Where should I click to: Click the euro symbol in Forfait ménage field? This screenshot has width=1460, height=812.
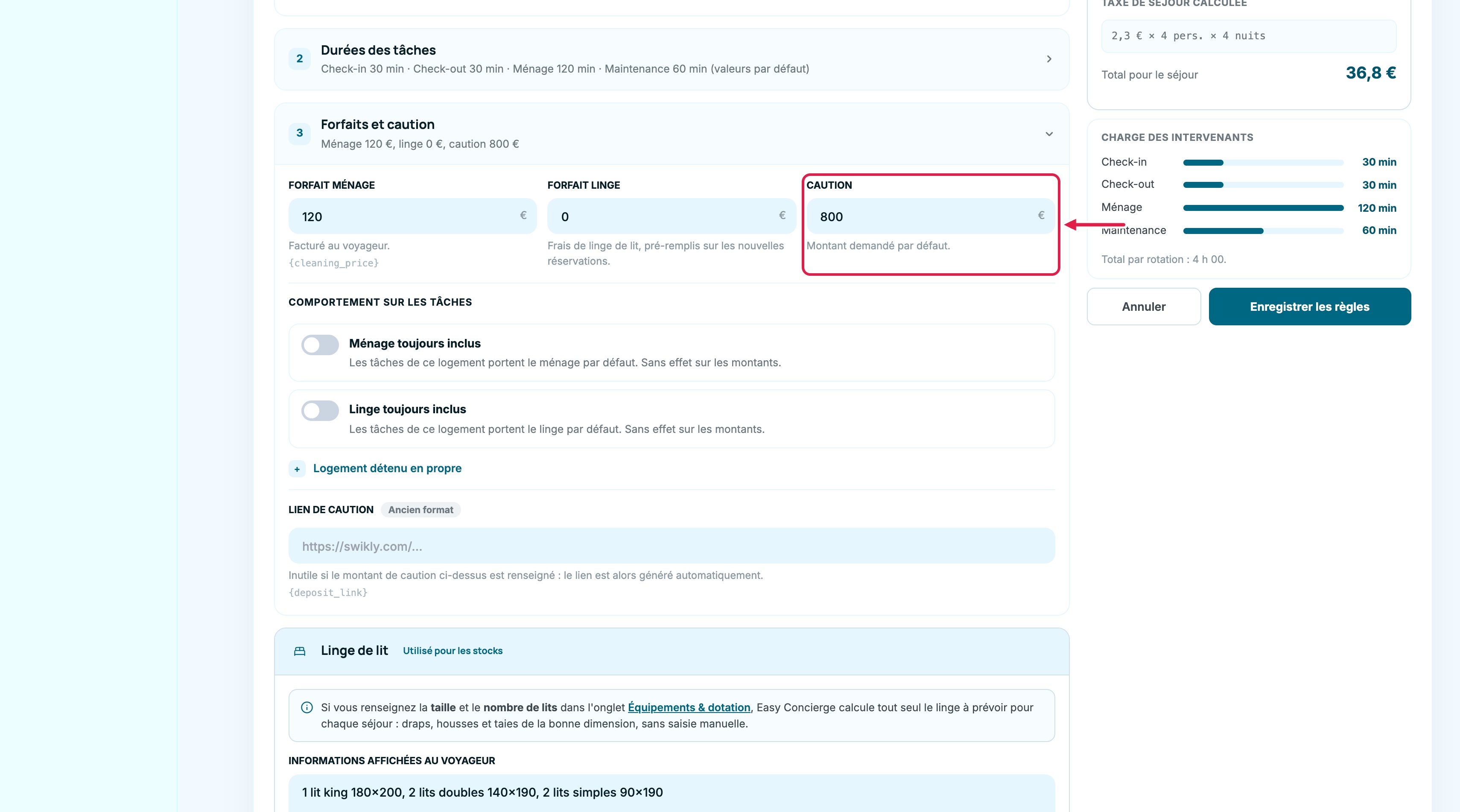coord(523,215)
